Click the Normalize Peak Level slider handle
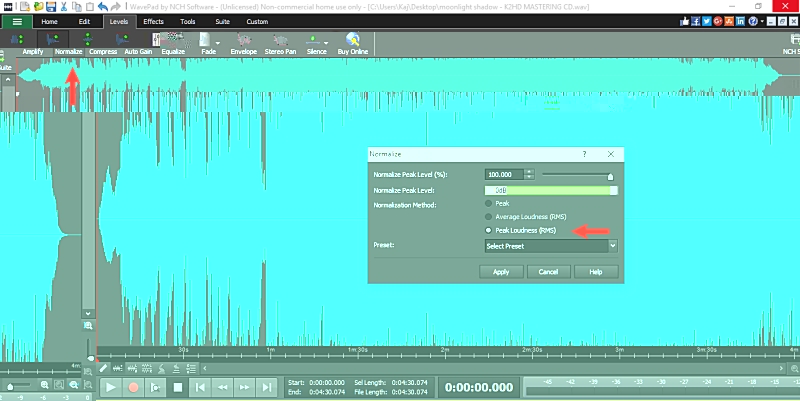 (610, 177)
